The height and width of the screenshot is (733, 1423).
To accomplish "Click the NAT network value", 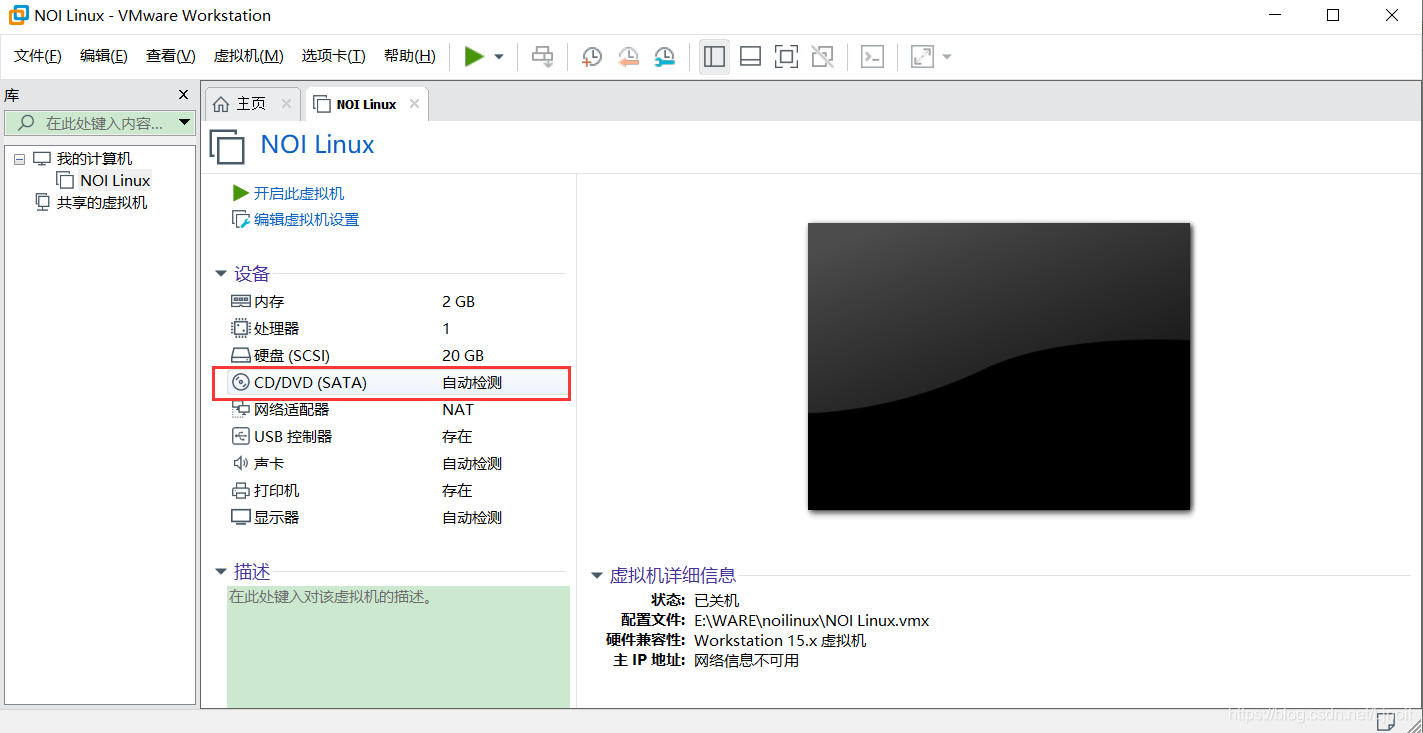I will (458, 410).
